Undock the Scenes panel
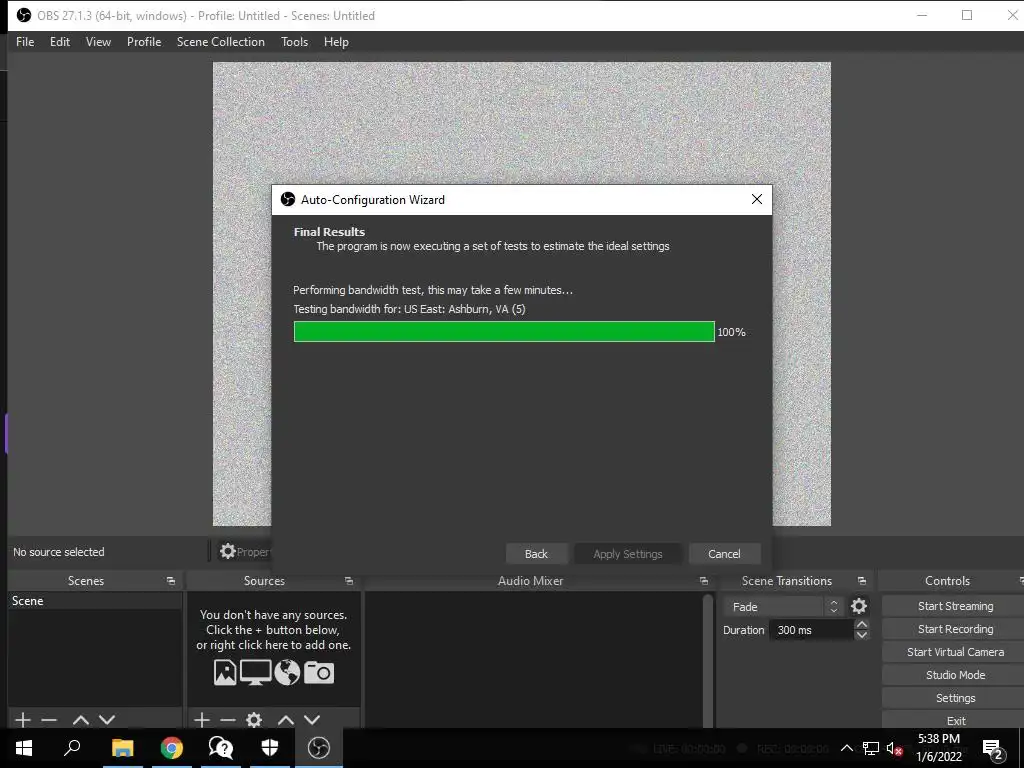 (x=170, y=581)
